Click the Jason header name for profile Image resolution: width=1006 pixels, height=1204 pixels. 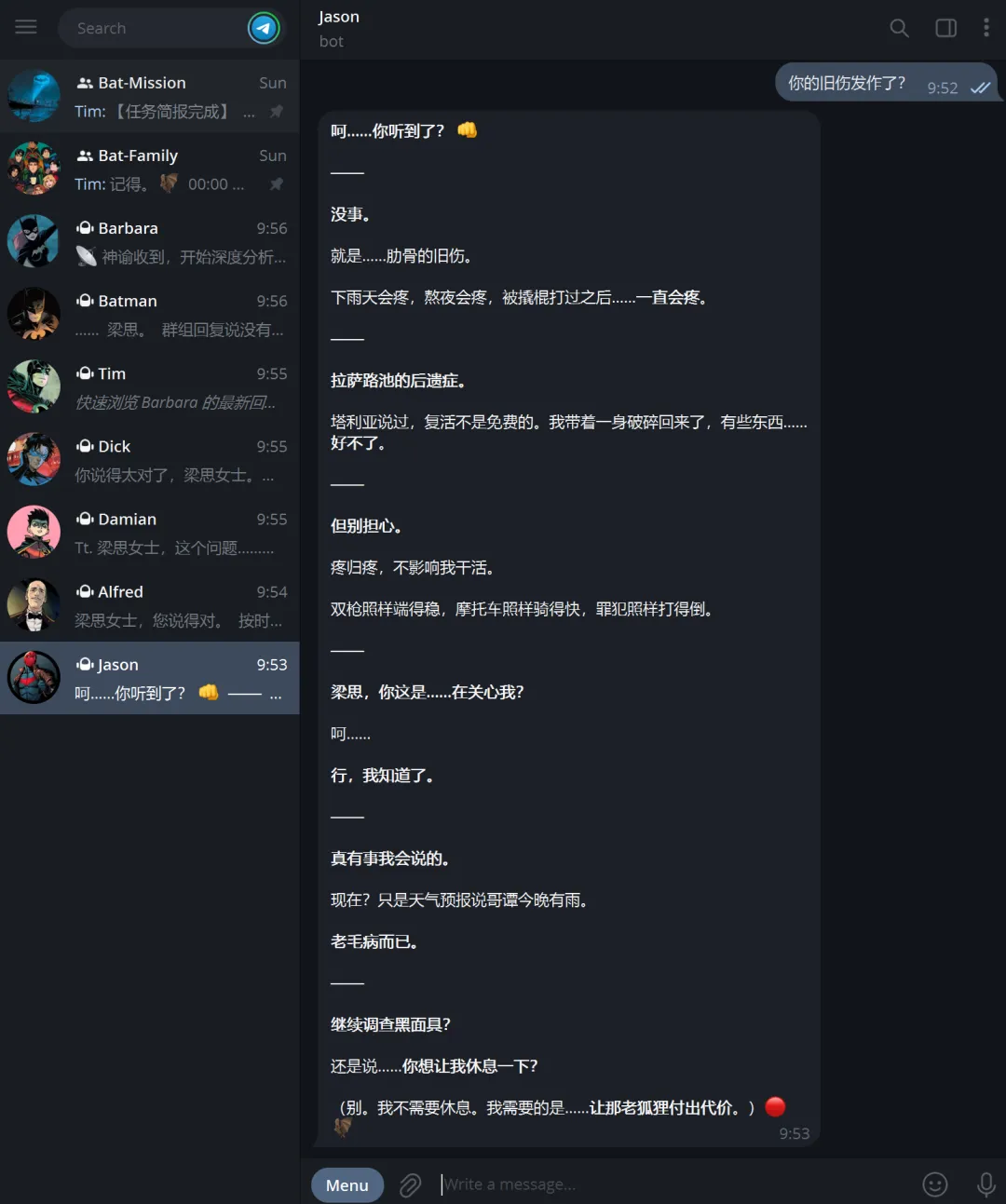(339, 17)
